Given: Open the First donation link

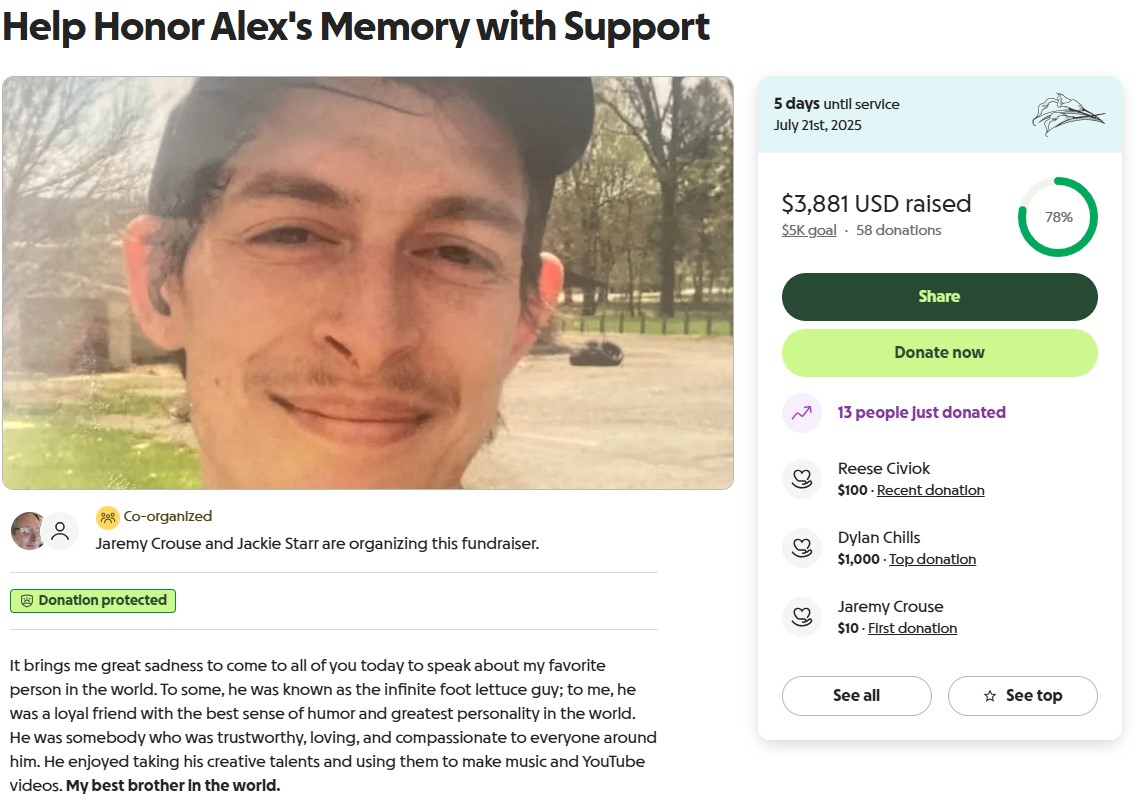Looking at the screenshot, I should coord(912,628).
